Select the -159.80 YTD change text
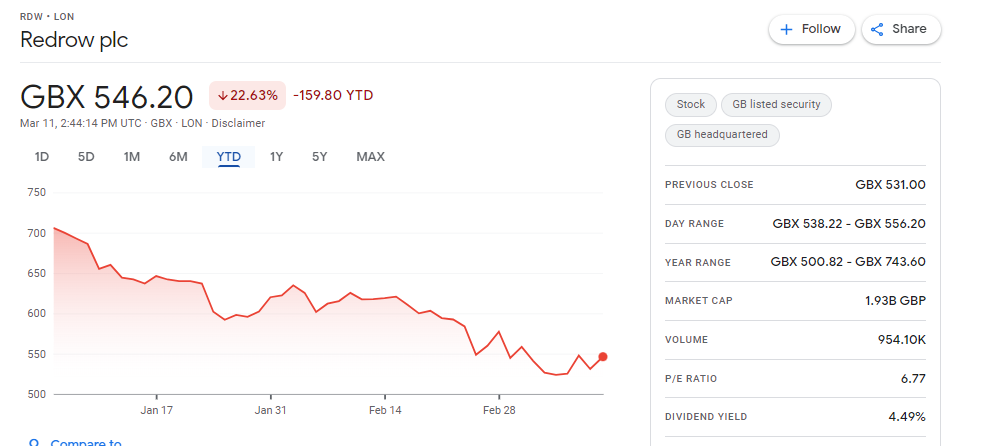 coord(333,96)
